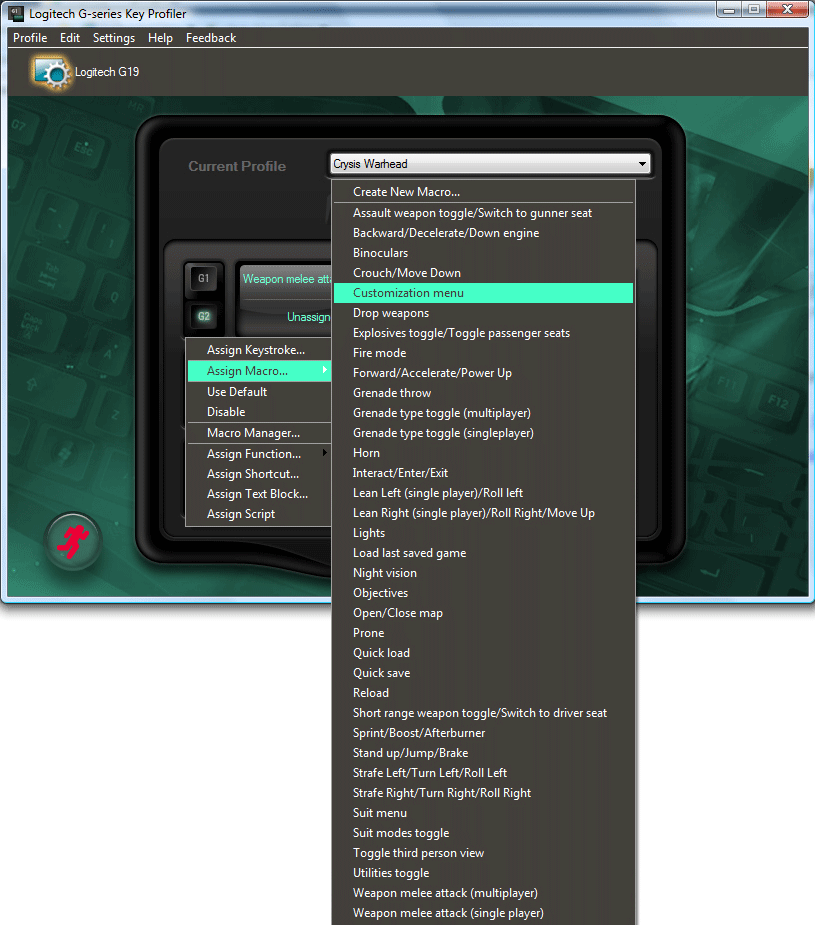The image size is (815, 925).
Task: Pick Backward/Decelerate/Down engine macro
Action: tap(484, 233)
